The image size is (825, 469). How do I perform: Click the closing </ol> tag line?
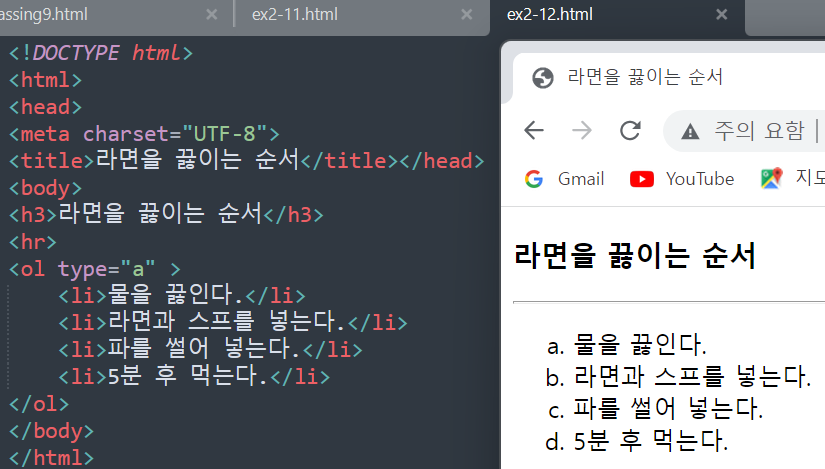coord(39,404)
